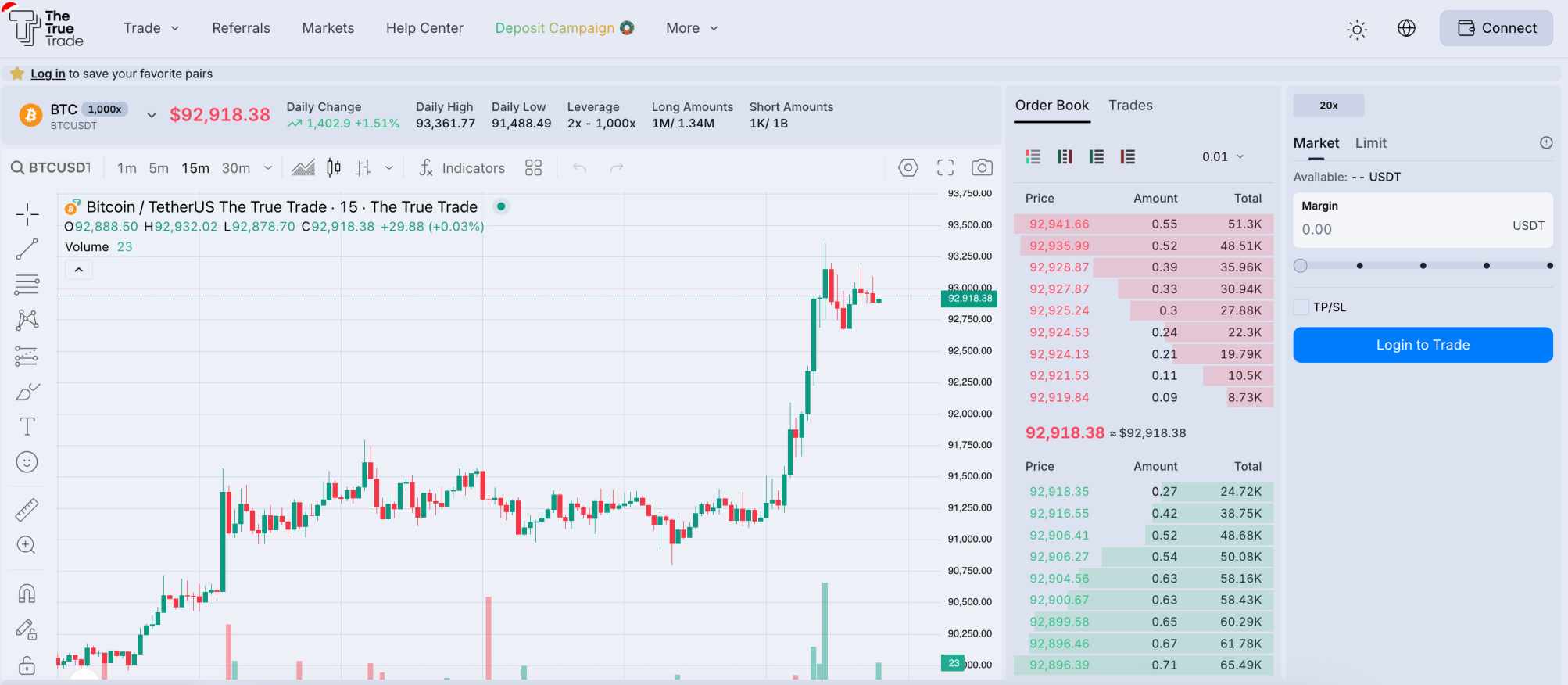Open the Trade dropdown menu
Viewport: 1568px width, 685px height.
click(x=151, y=28)
